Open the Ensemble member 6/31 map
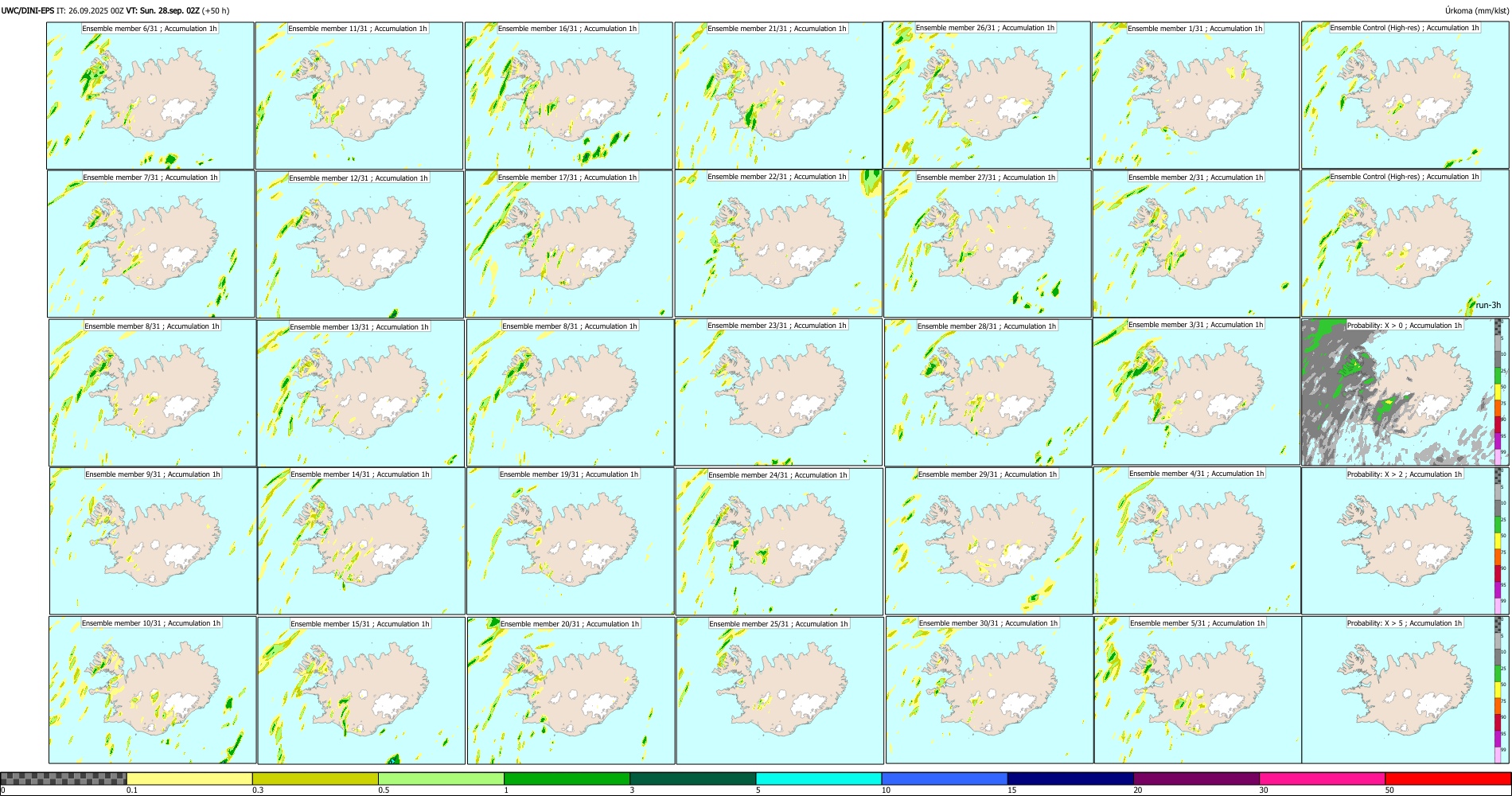Viewport: 1512px width, 796px height. click(150, 96)
